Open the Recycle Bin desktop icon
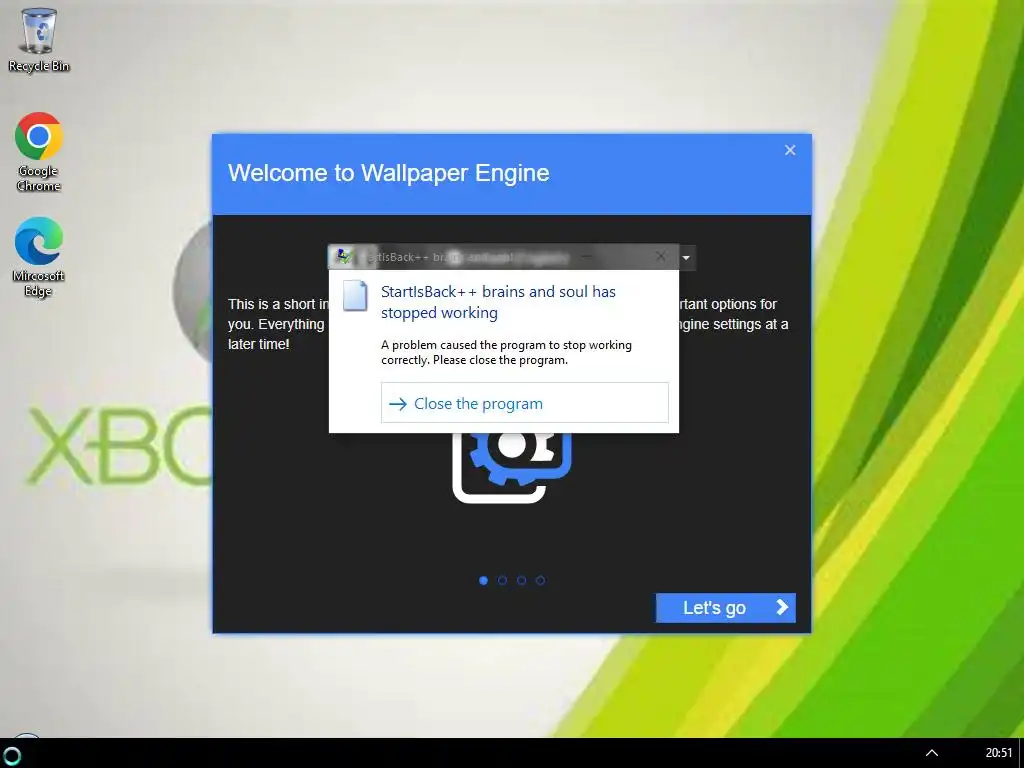Image resolution: width=1024 pixels, height=768 pixels. coord(39,39)
